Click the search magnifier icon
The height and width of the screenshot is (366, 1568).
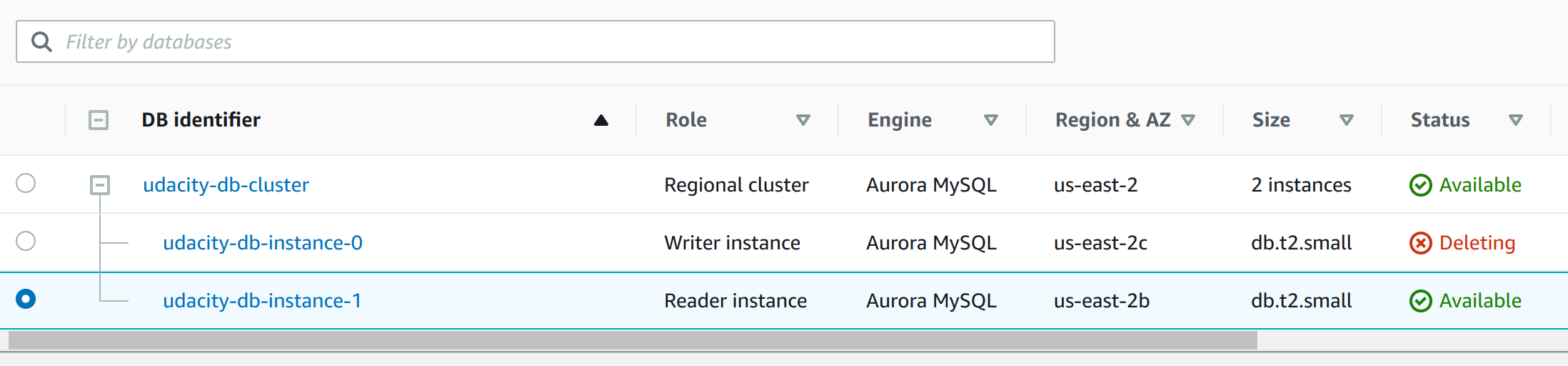[41, 41]
